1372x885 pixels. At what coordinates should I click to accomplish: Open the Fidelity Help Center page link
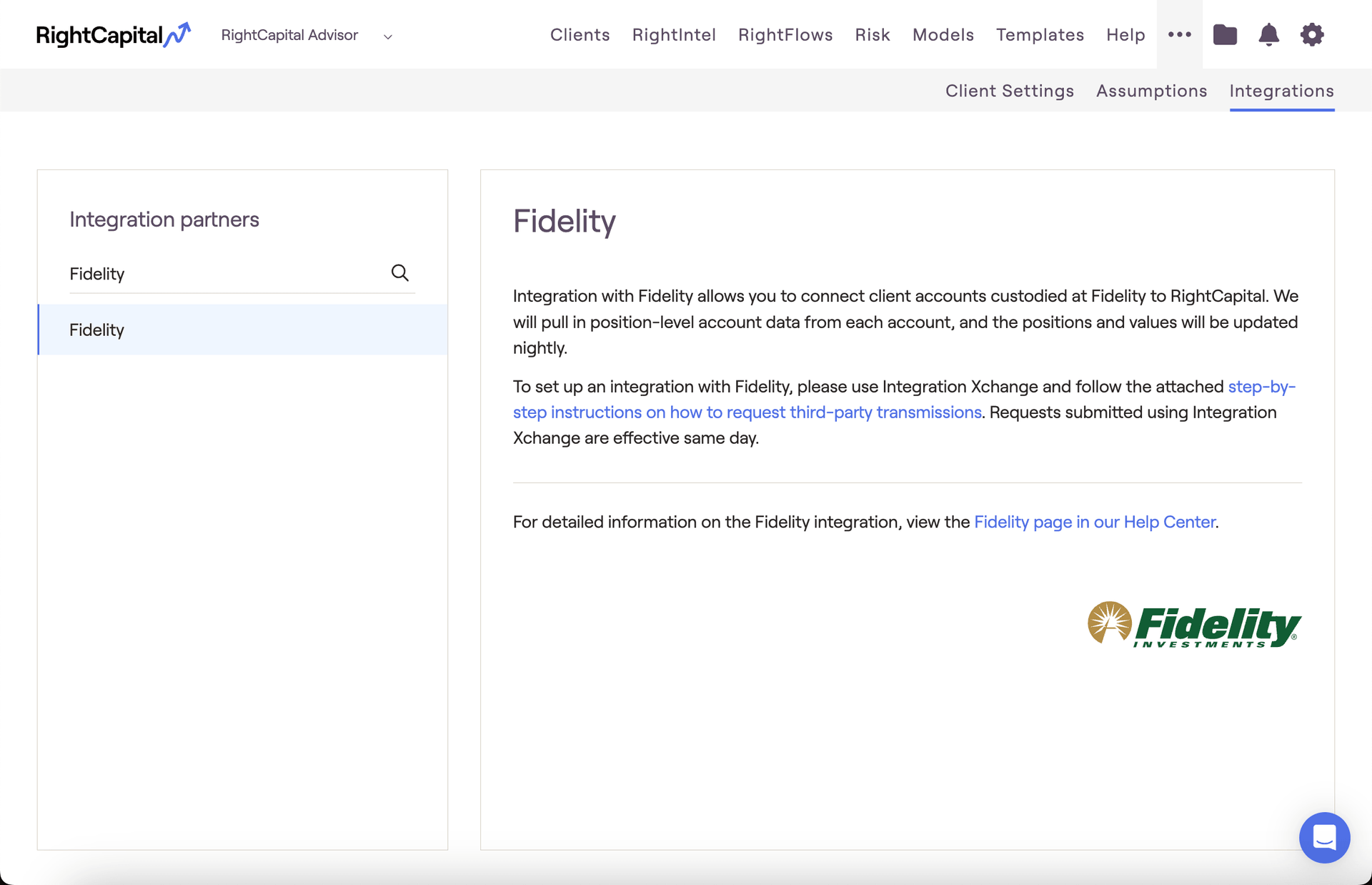pyautogui.click(x=1095, y=522)
